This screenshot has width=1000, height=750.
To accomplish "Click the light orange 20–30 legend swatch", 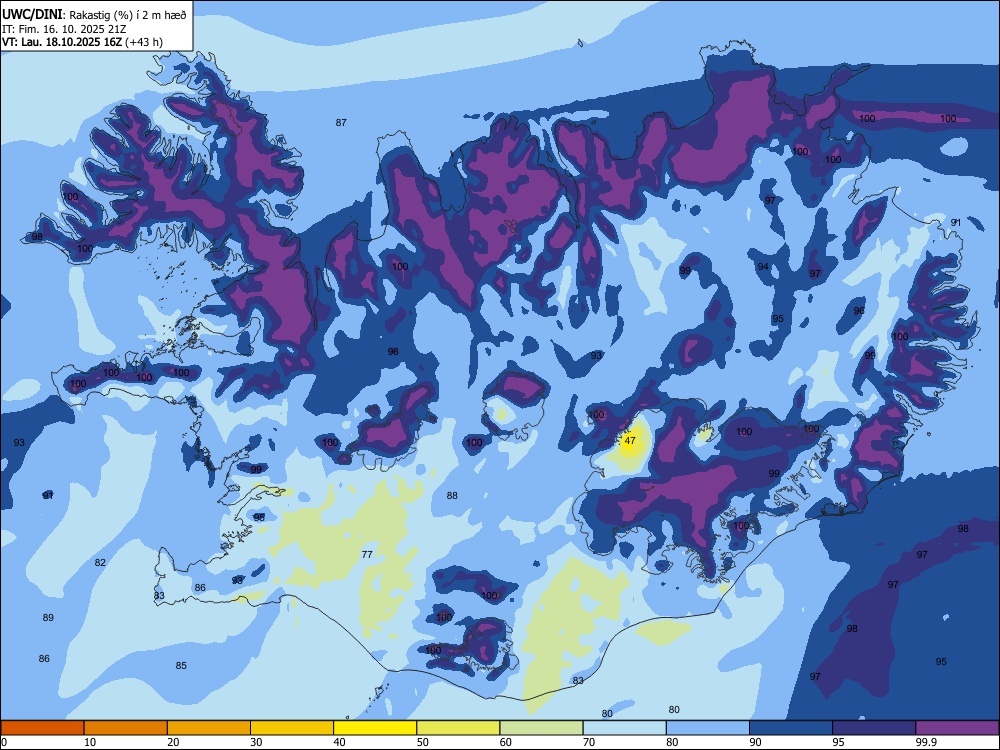I will 209,728.
